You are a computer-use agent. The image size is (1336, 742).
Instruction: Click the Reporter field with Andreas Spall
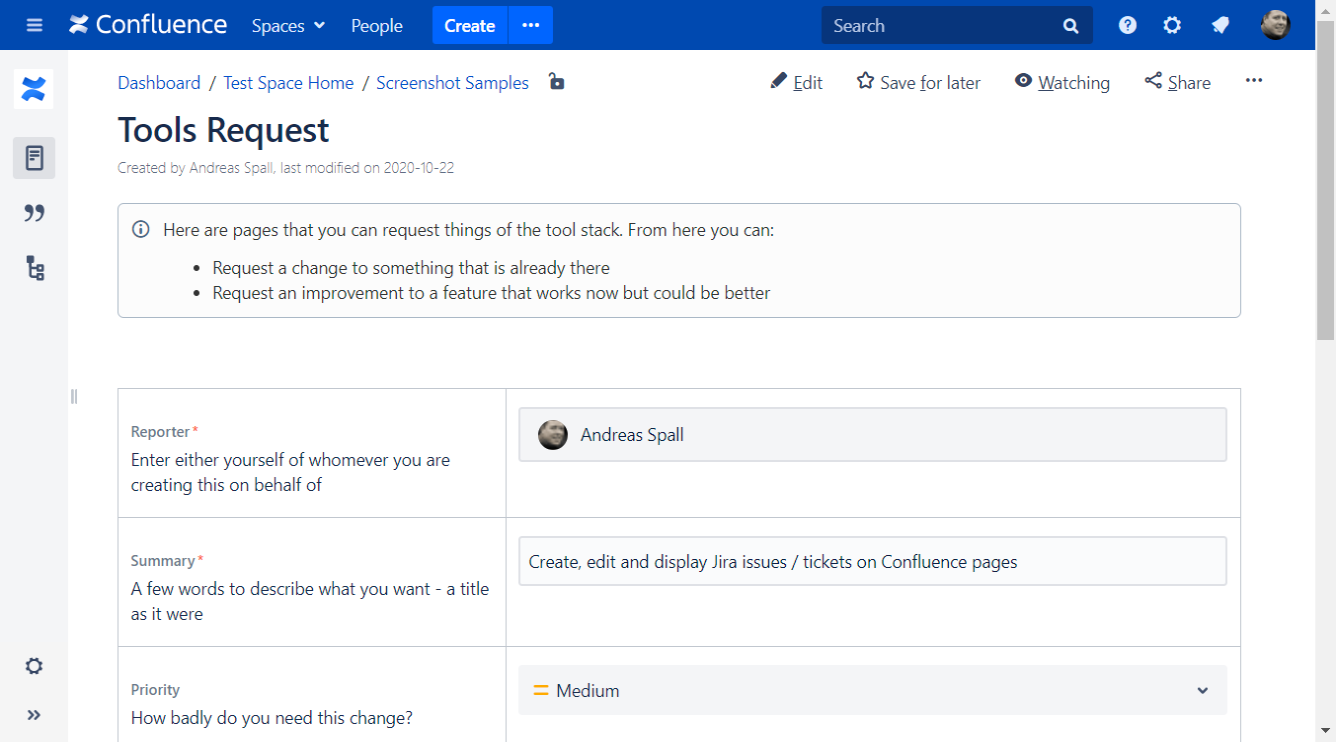coord(872,434)
